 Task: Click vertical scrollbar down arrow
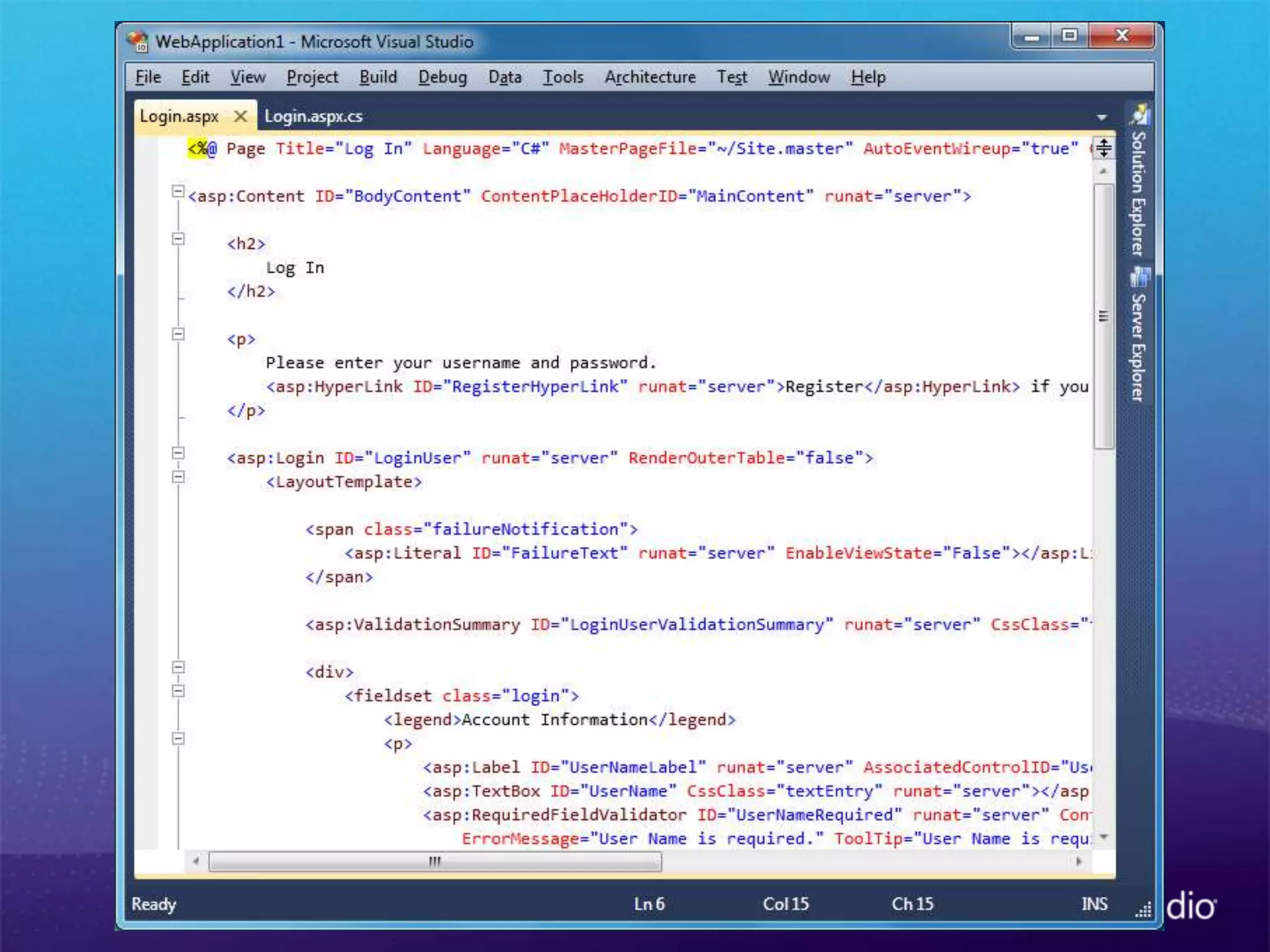(x=1103, y=837)
